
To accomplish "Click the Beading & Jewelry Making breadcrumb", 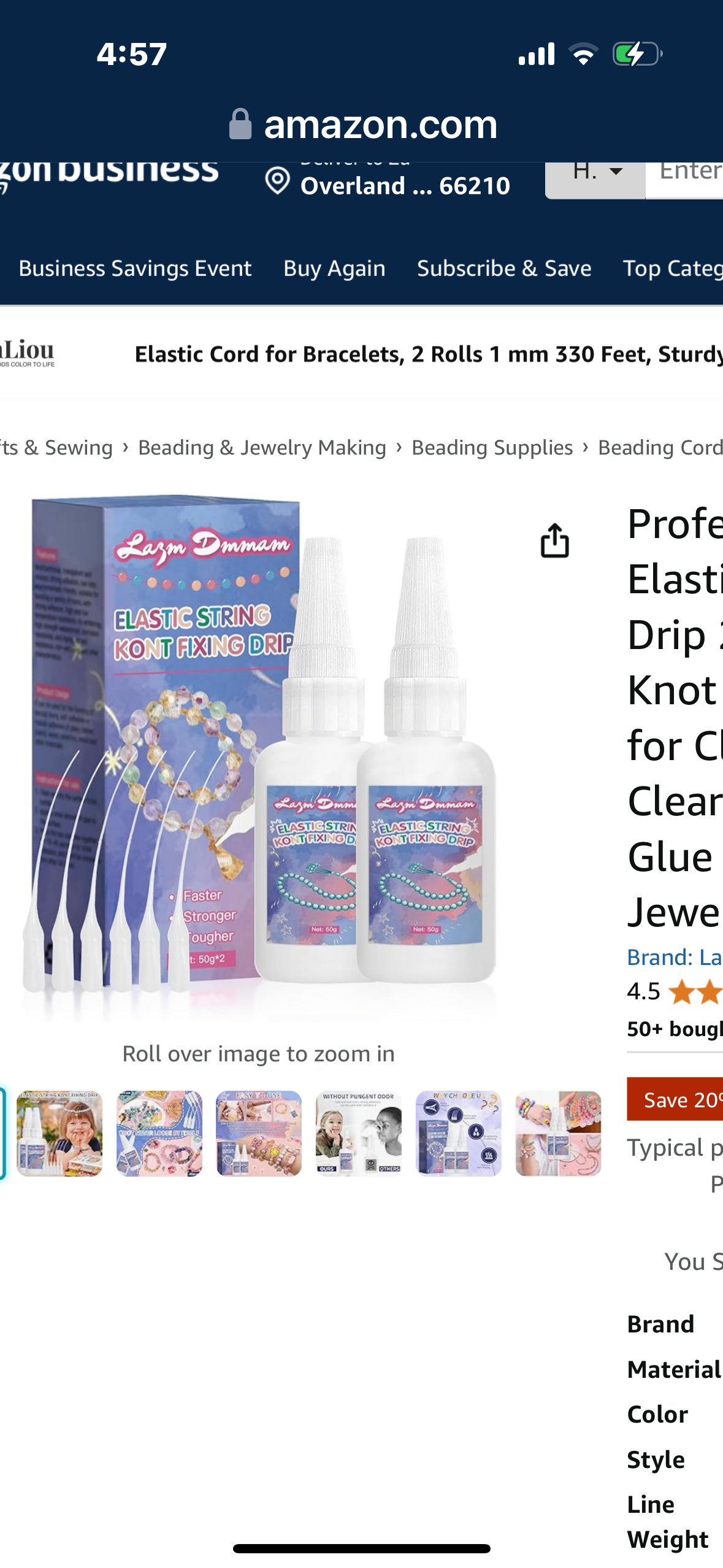I will [x=262, y=448].
